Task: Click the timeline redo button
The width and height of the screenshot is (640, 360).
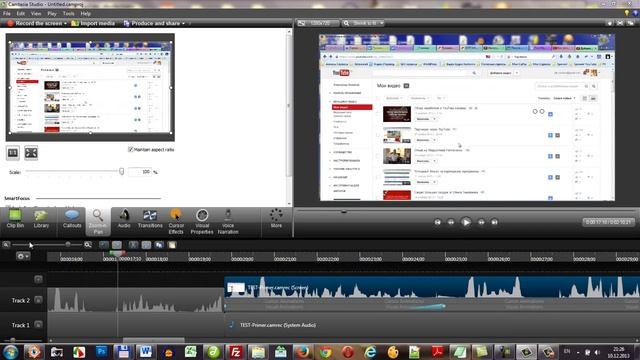Action: (x=117, y=245)
